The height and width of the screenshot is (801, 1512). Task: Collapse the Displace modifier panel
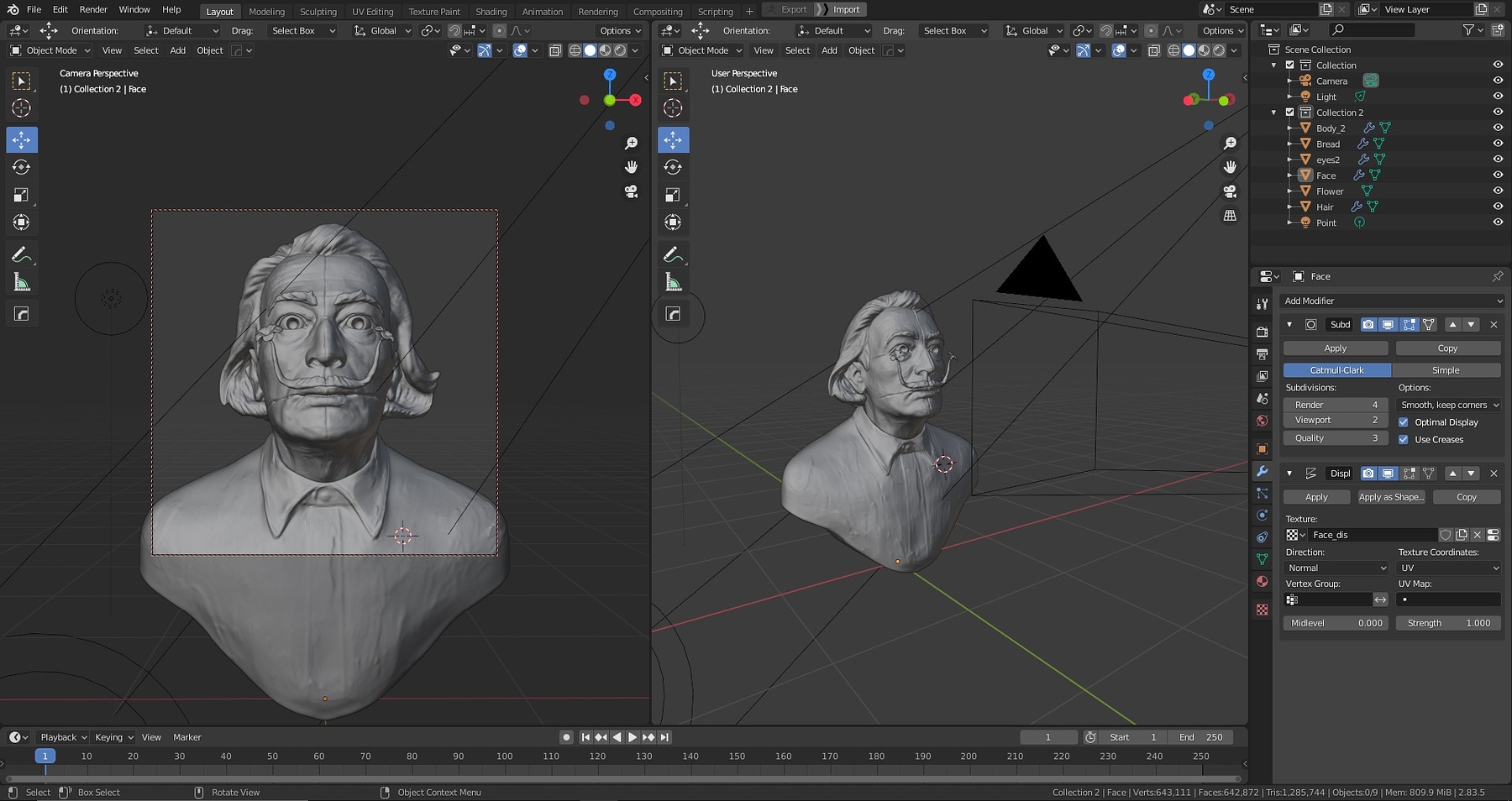click(1290, 473)
